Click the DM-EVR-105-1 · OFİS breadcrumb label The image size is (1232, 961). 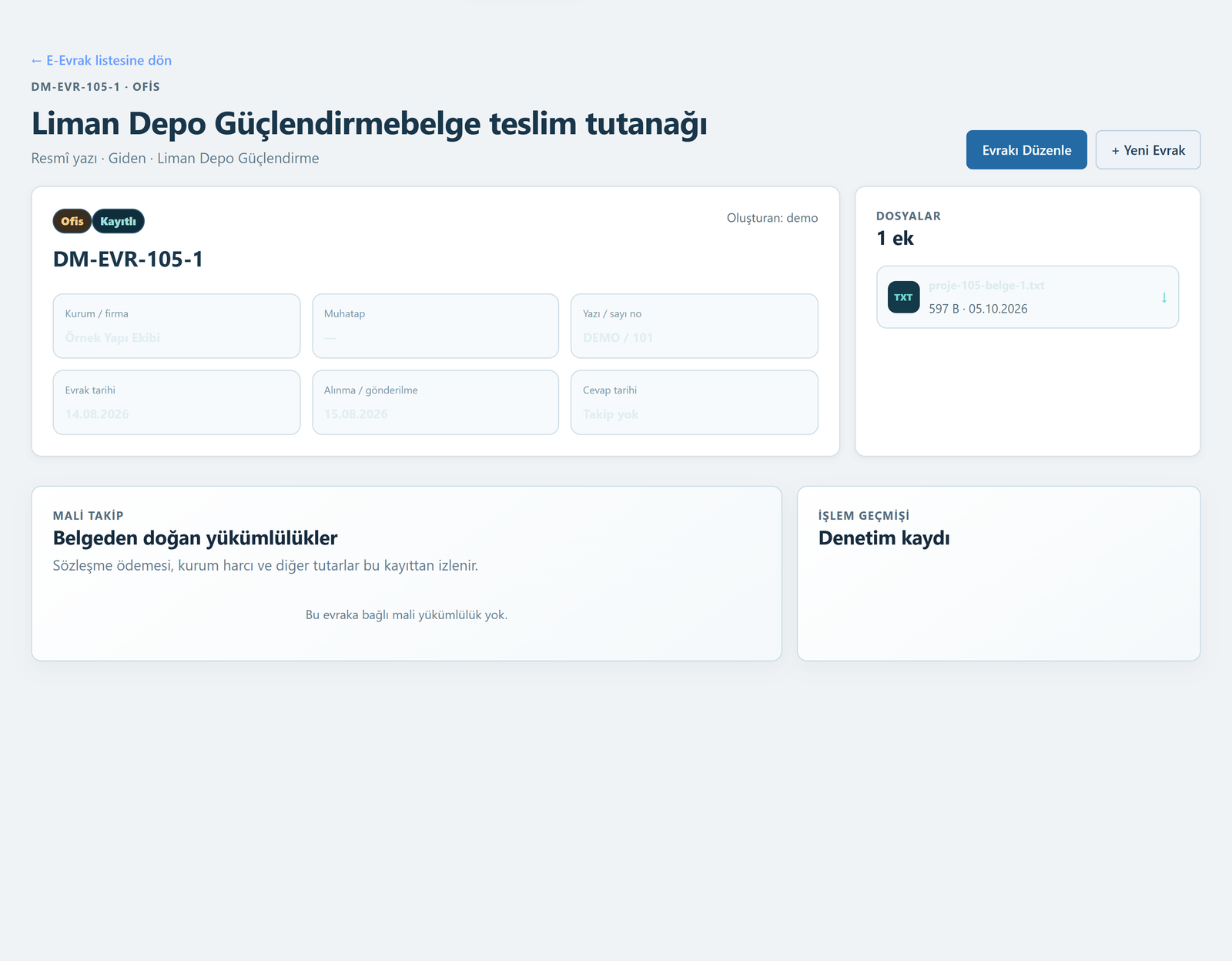pyautogui.click(x=95, y=87)
